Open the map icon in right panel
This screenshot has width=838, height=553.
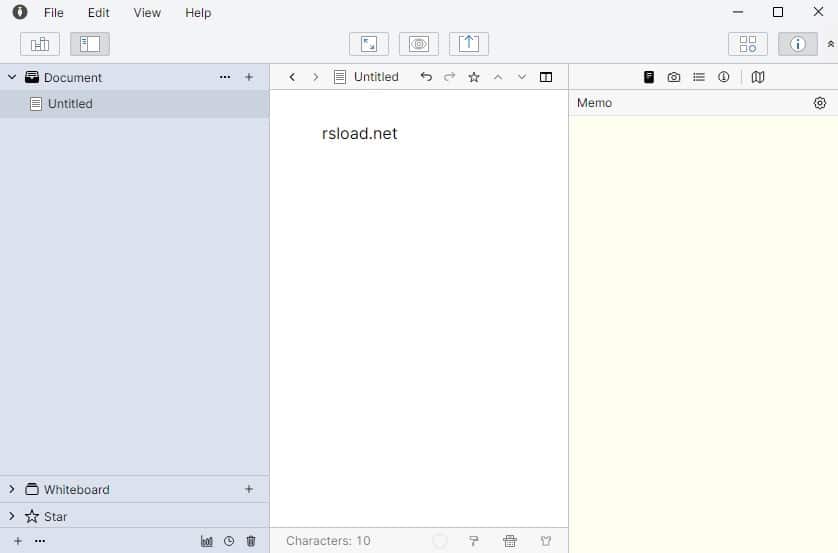pyautogui.click(x=758, y=77)
